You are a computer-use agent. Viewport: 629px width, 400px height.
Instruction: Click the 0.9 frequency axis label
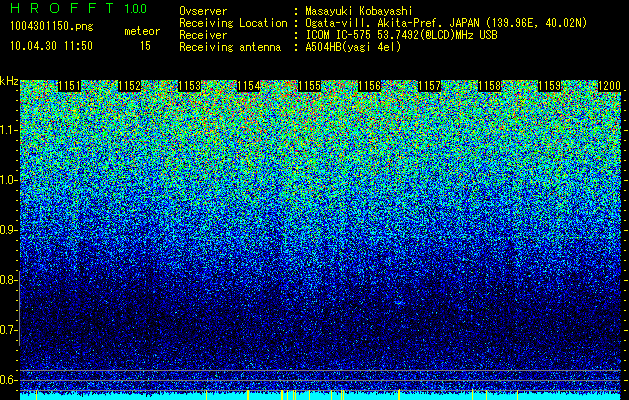[8, 230]
